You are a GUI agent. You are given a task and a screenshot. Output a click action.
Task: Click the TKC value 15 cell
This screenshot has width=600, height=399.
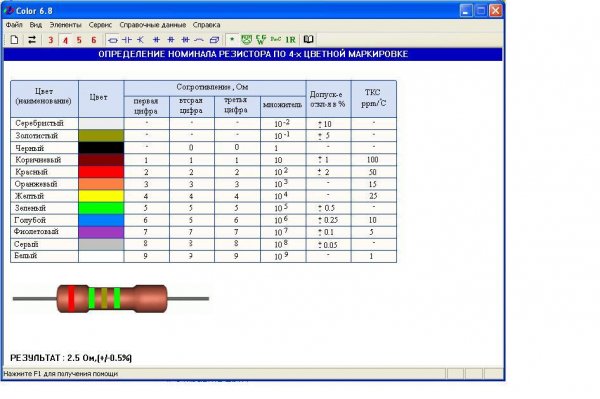pyautogui.click(x=373, y=184)
